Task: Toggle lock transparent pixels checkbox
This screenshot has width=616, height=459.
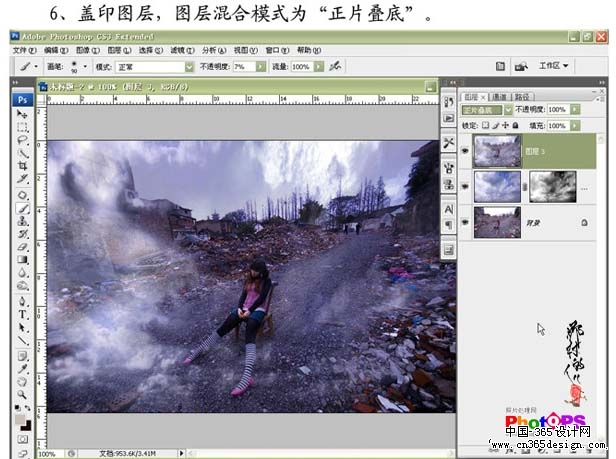Action: [x=487, y=126]
